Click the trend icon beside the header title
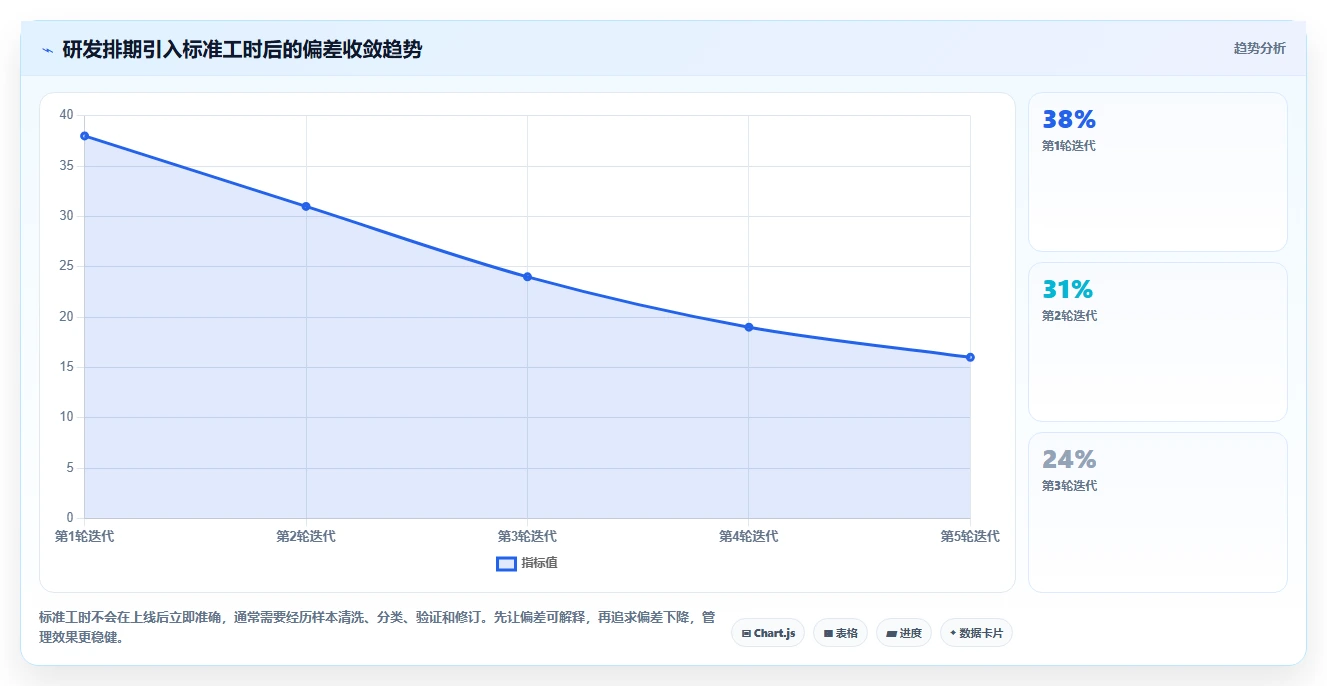Screen dimensions: 1327x686 point(48,50)
